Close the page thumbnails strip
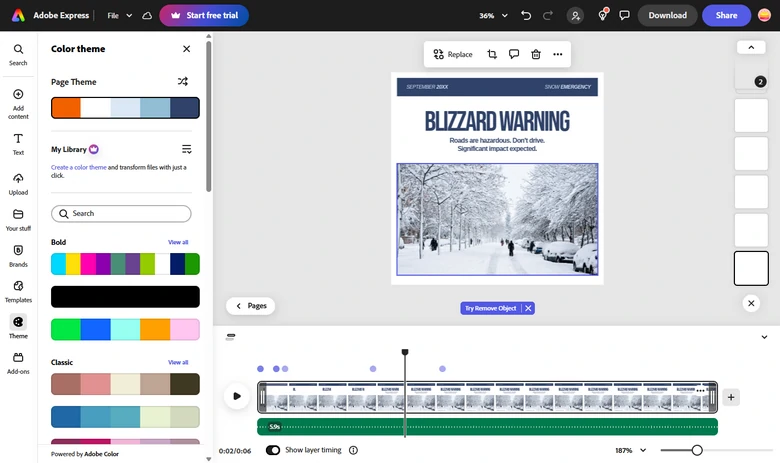This screenshot has height=463, width=780. point(751,303)
